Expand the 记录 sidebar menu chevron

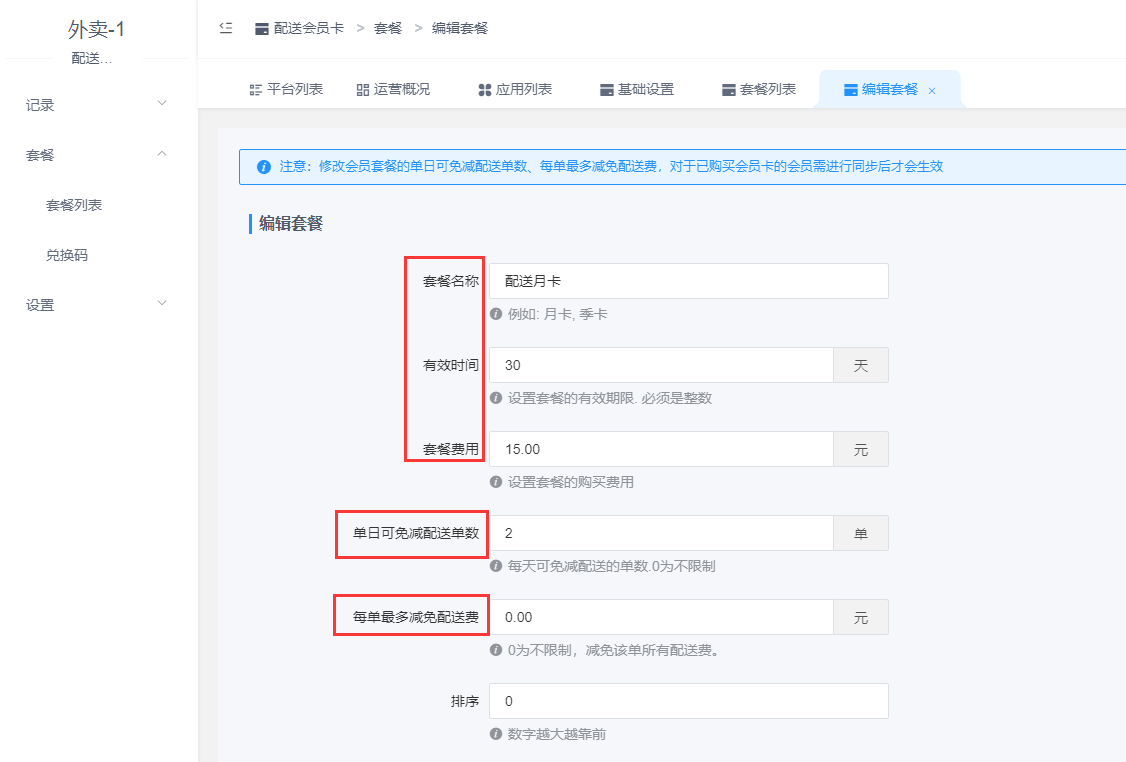162,103
